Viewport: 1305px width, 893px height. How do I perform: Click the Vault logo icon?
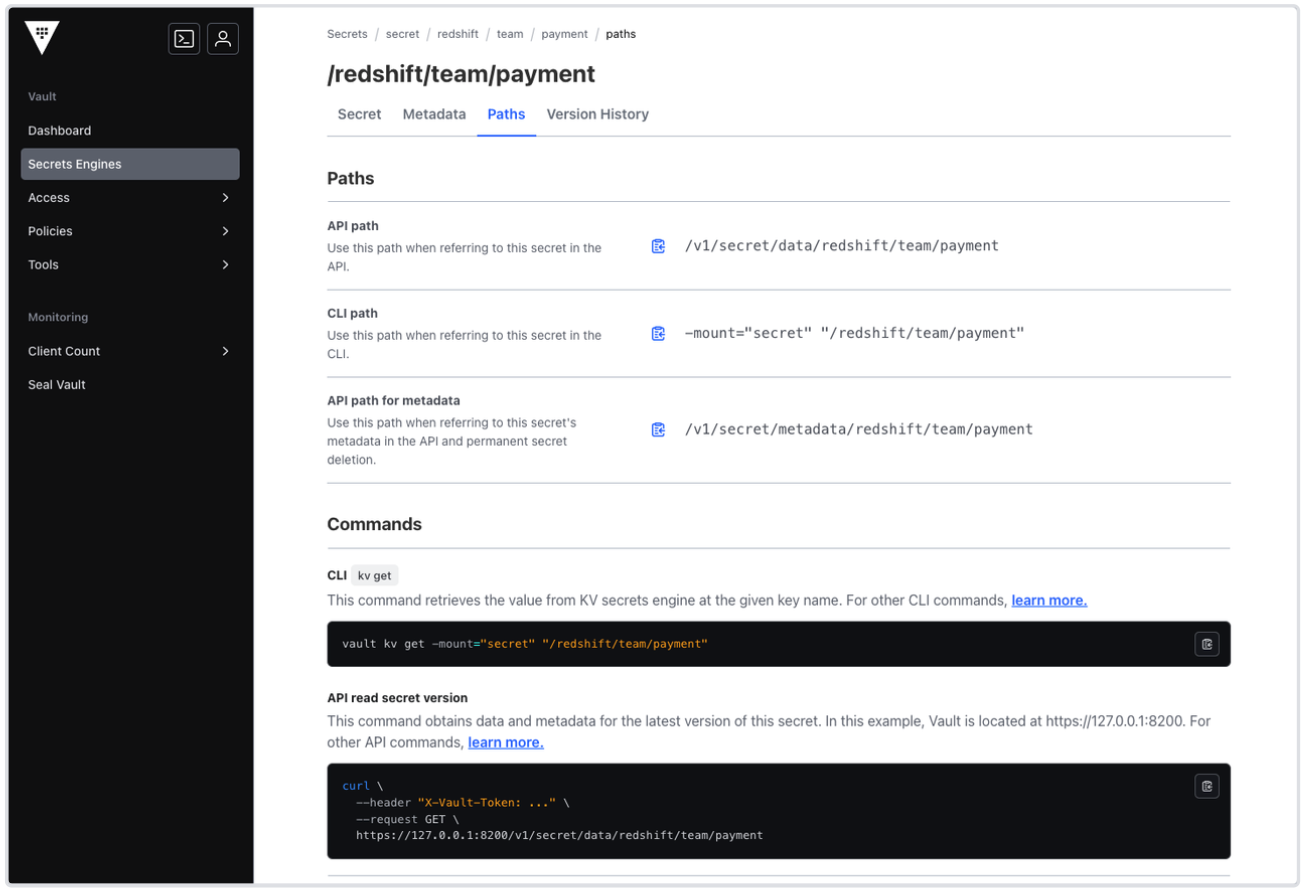[42, 38]
